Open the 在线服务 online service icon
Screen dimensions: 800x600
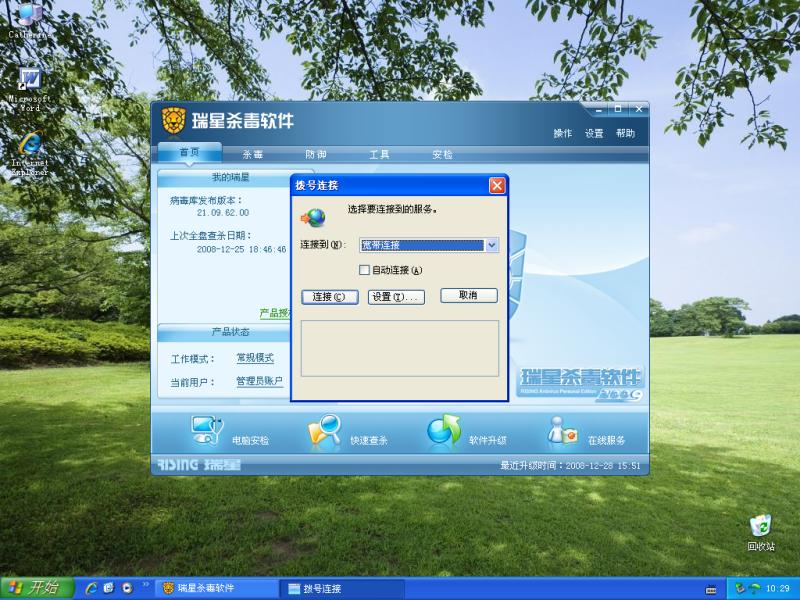pos(562,432)
